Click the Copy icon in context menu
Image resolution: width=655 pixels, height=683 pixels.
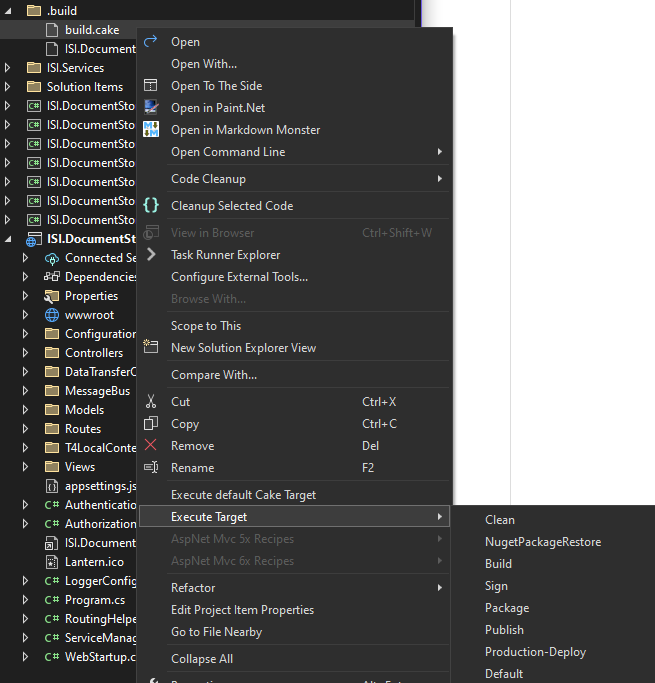tap(151, 424)
